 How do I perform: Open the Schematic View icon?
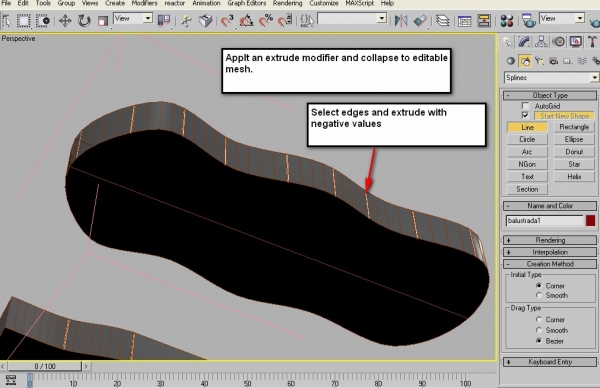click(484, 20)
